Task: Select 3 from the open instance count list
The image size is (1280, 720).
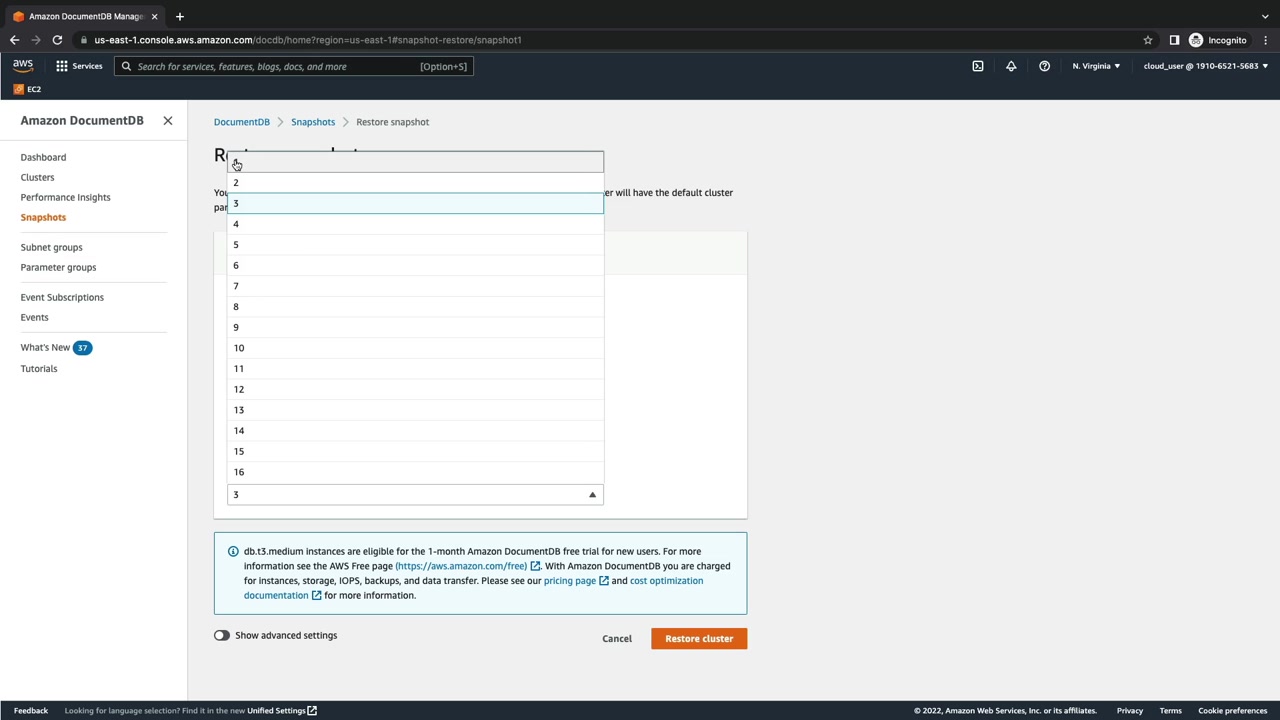Action: point(415,204)
